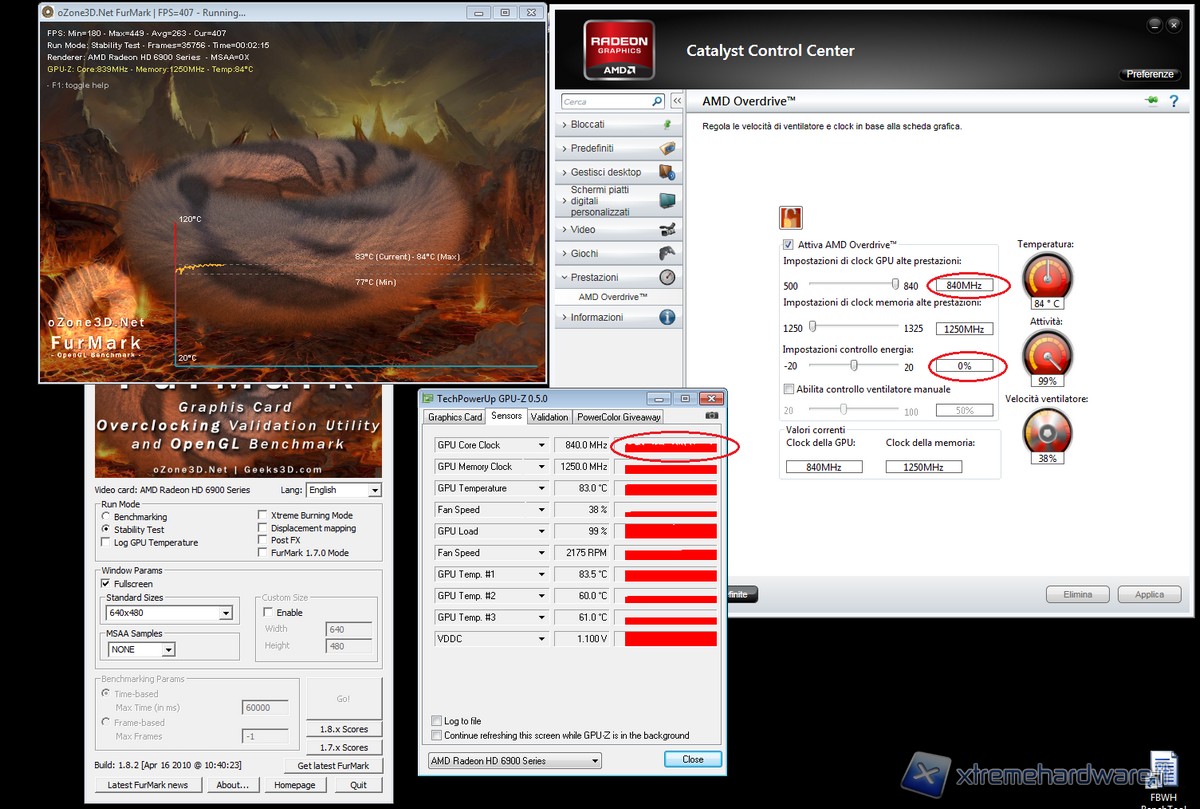1200x809 pixels.
Task: Select the Benchmarking run mode radio button
Action: [x=106, y=517]
